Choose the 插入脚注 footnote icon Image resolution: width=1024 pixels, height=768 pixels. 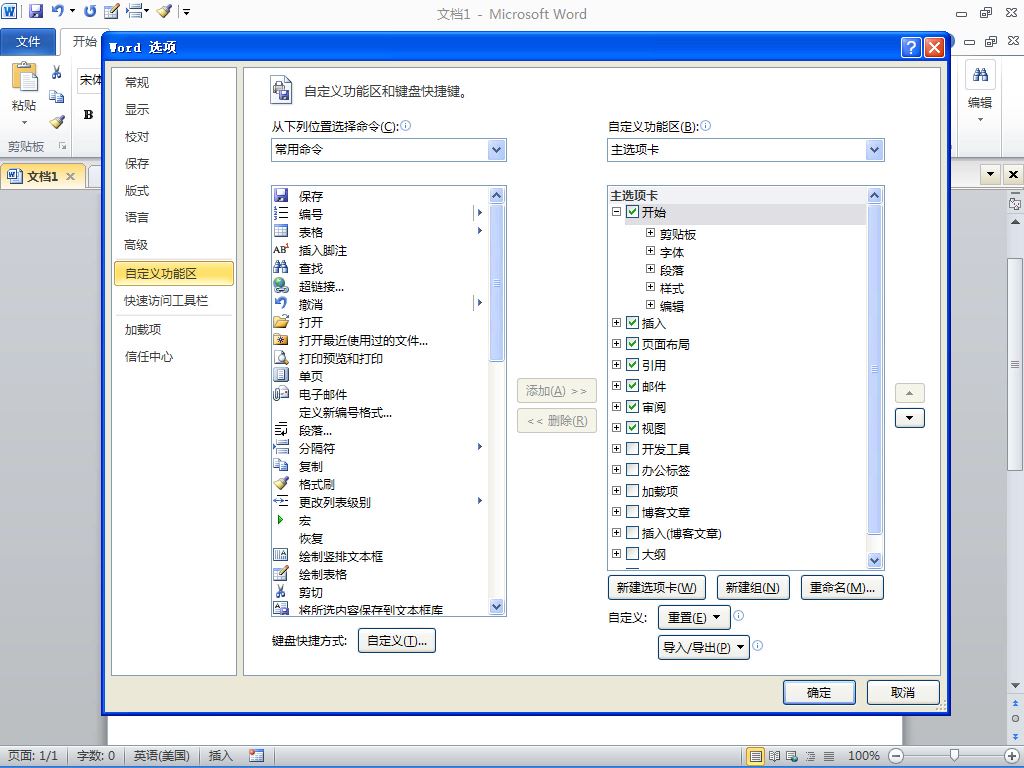pyautogui.click(x=281, y=249)
